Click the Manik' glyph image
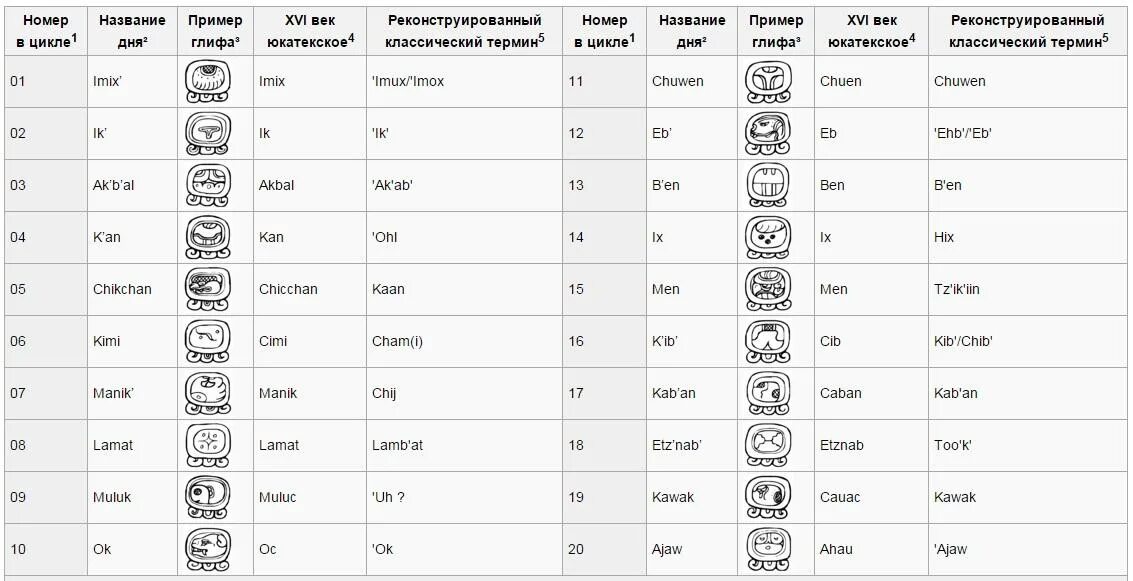 (x=207, y=394)
